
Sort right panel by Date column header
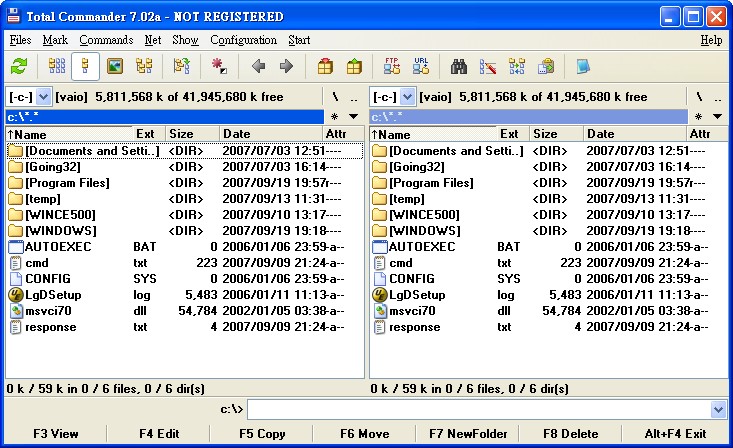click(x=635, y=134)
